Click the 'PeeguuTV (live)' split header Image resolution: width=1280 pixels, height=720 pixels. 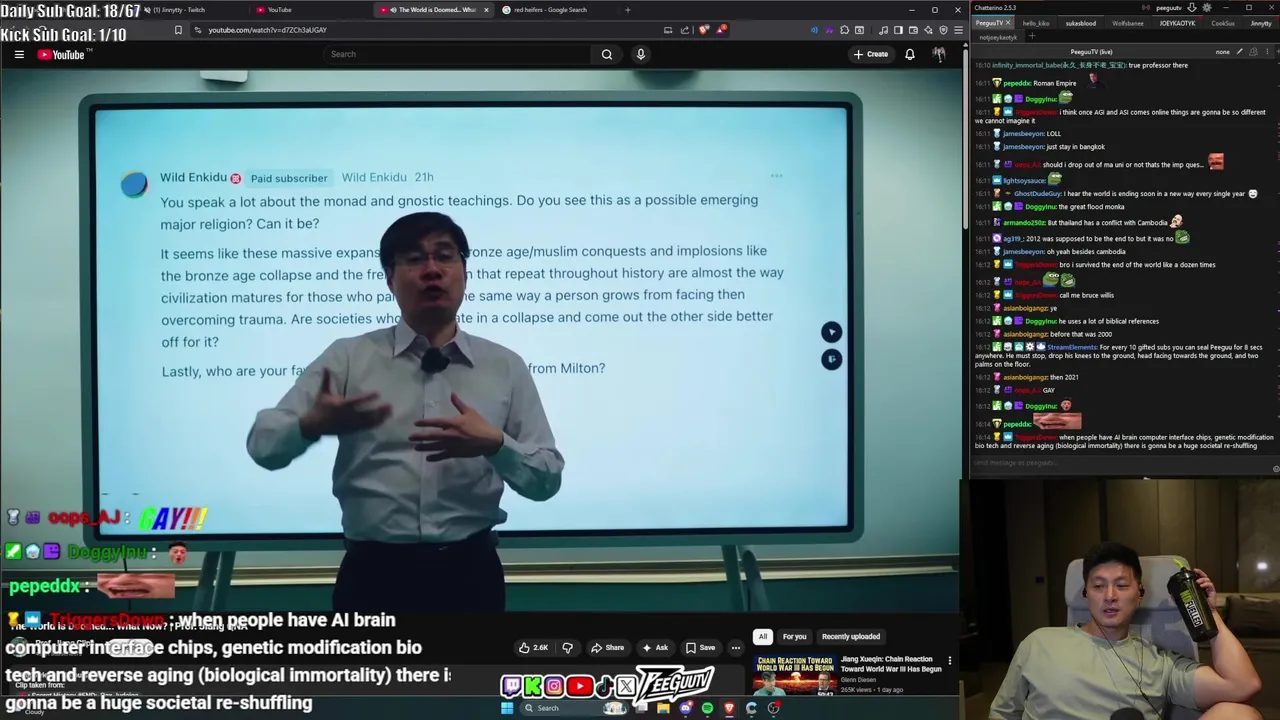point(1091,51)
